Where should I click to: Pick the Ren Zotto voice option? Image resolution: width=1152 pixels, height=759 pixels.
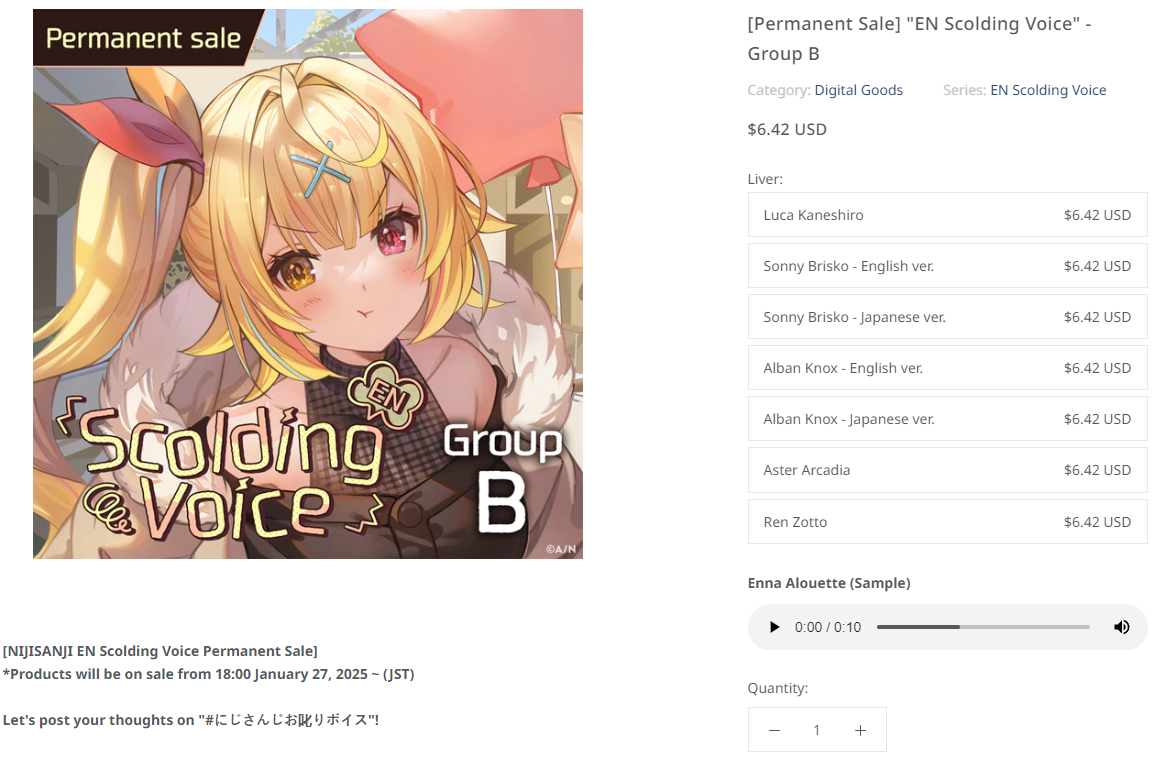tap(947, 522)
